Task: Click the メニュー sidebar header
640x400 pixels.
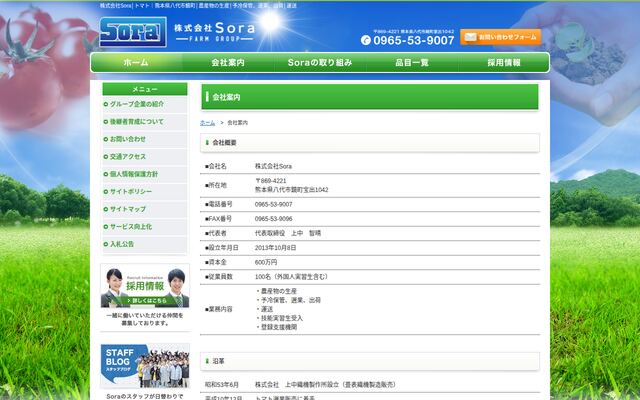Action: pyautogui.click(x=145, y=89)
